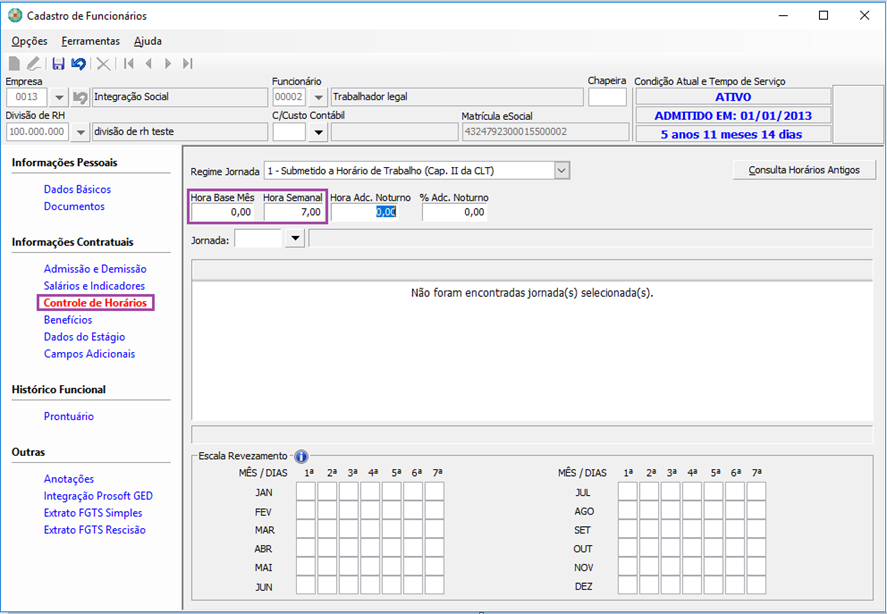Viewport: 887px width, 614px height.
Task: Click the Empresa code field 0013
Action: pos(27,97)
